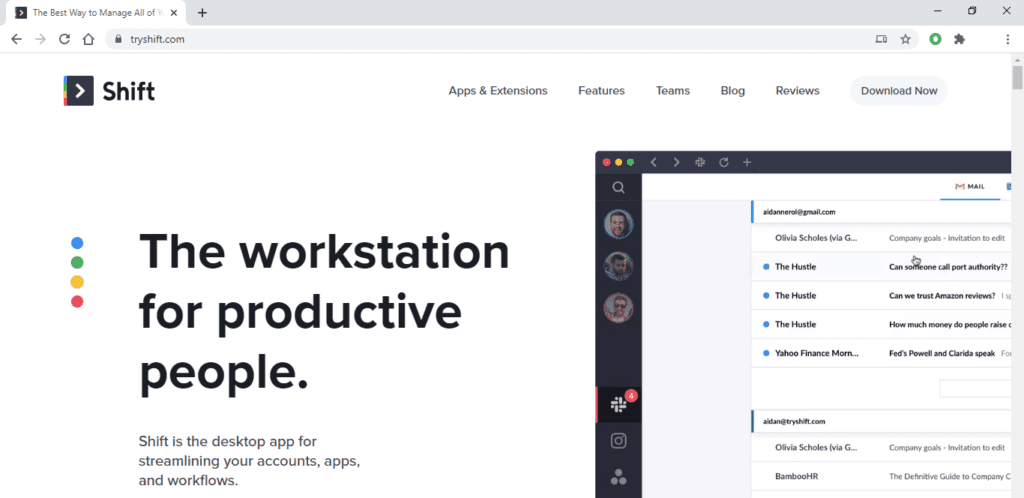This screenshot has height=498, width=1024.
Task: Click the blue dot indicator
Action: tap(77, 243)
